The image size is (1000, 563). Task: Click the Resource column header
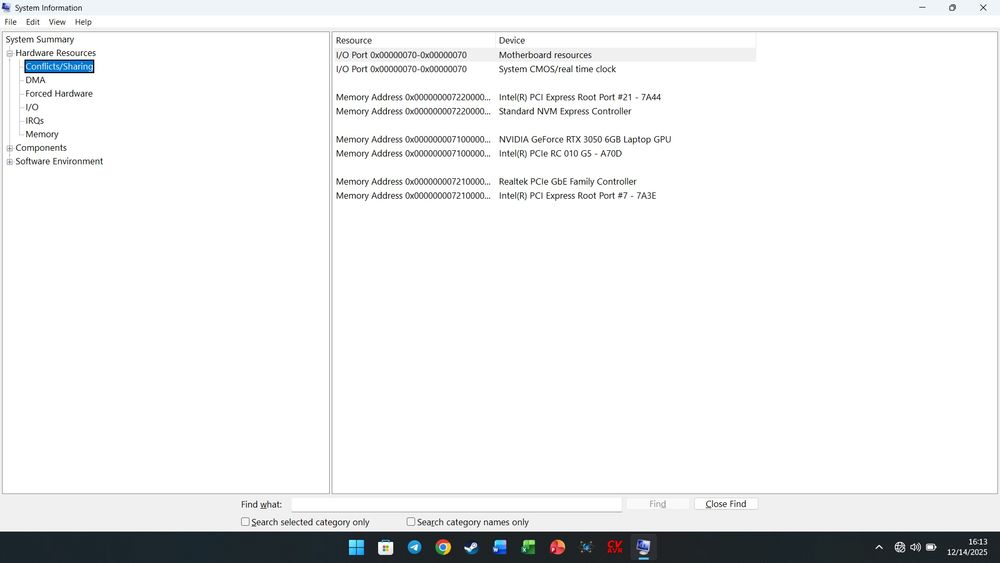tap(414, 40)
